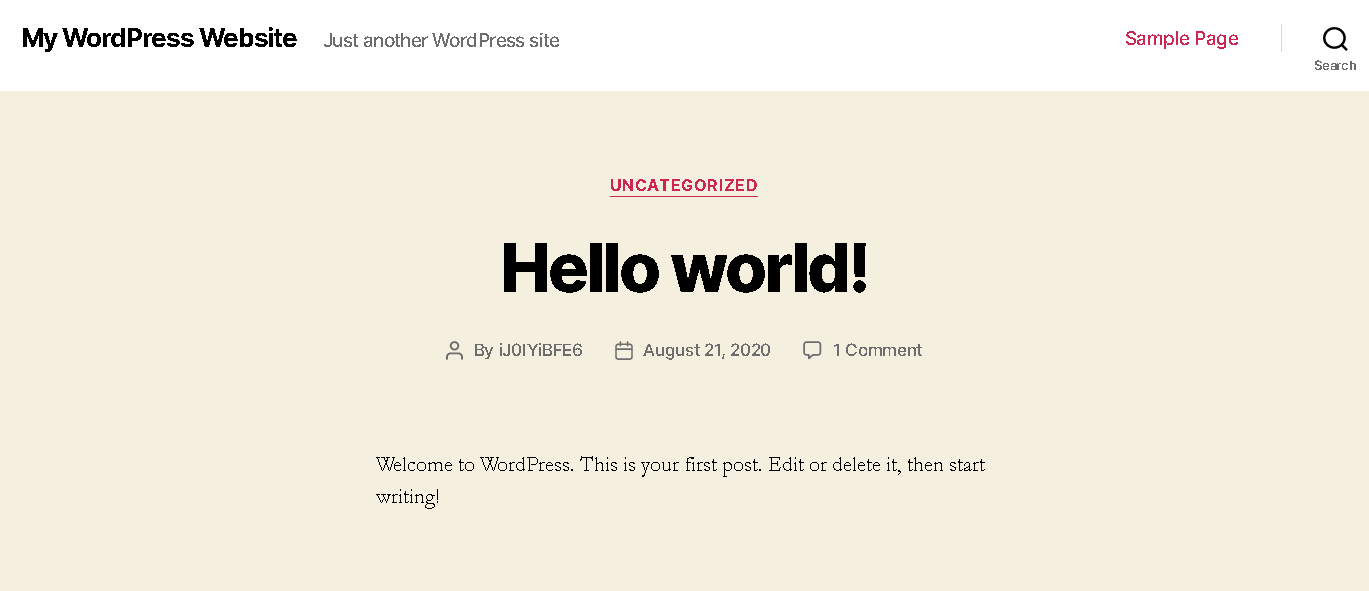Image resolution: width=1369 pixels, height=591 pixels.
Task: Open the Hello world! post title
Action: click(684, 267)
